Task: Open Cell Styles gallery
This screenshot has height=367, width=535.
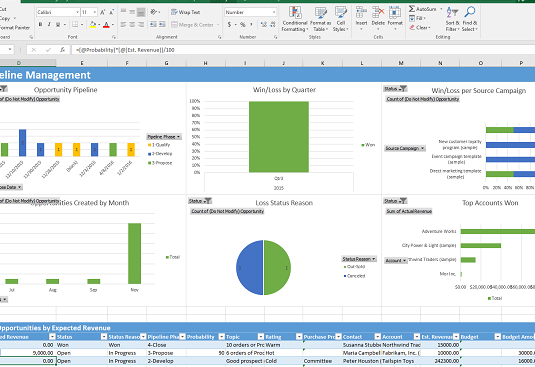Action: pos(341,20)
